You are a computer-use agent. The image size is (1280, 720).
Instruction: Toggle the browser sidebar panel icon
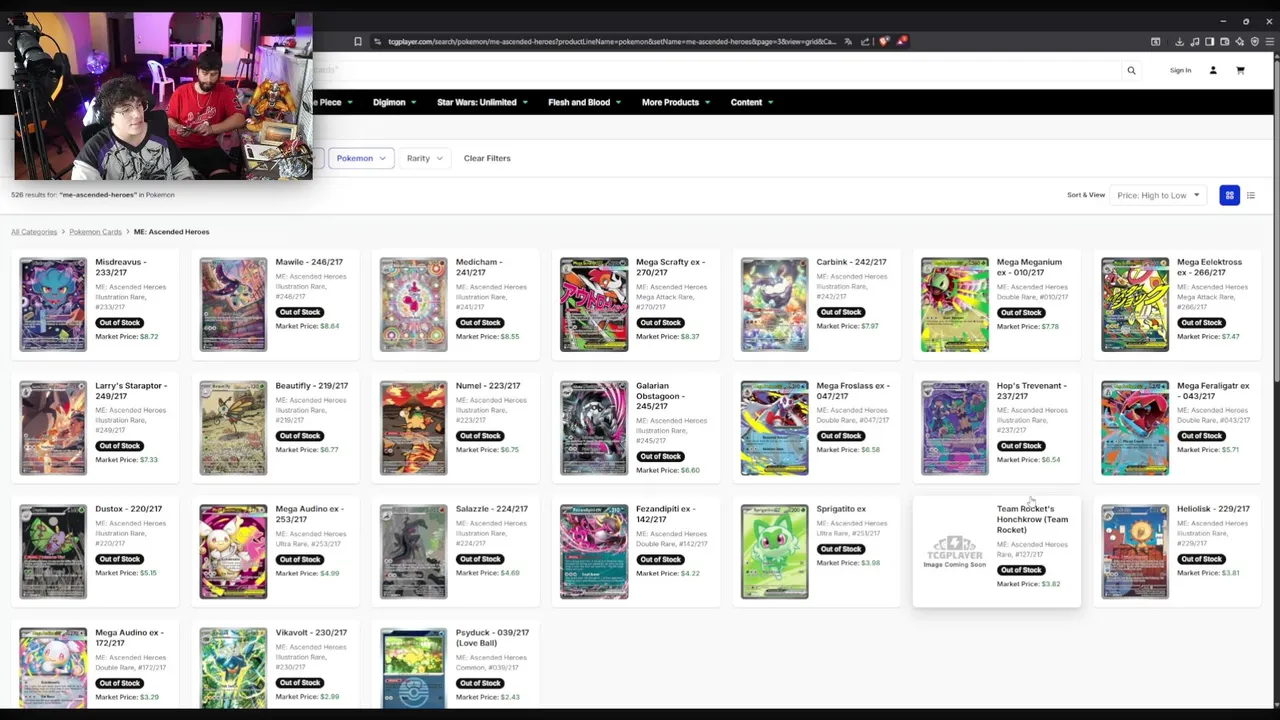click(1210, 42)
